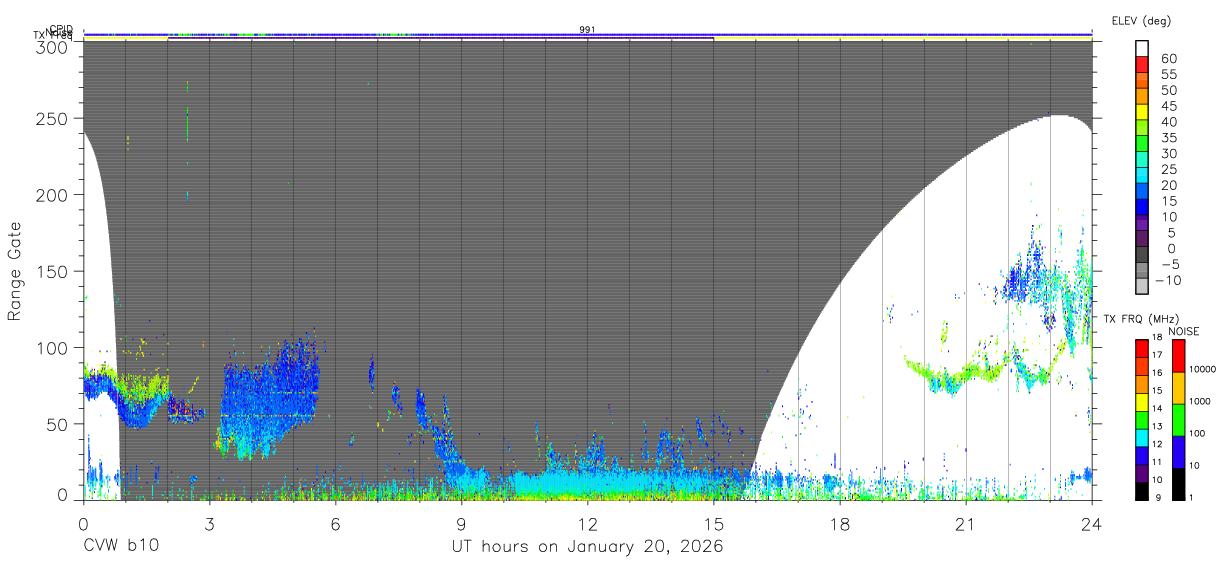The width and height of the screenshot is (1228, 567).
Task: Select the 45 label on the ELEV scale
Action: point(1168,106)
